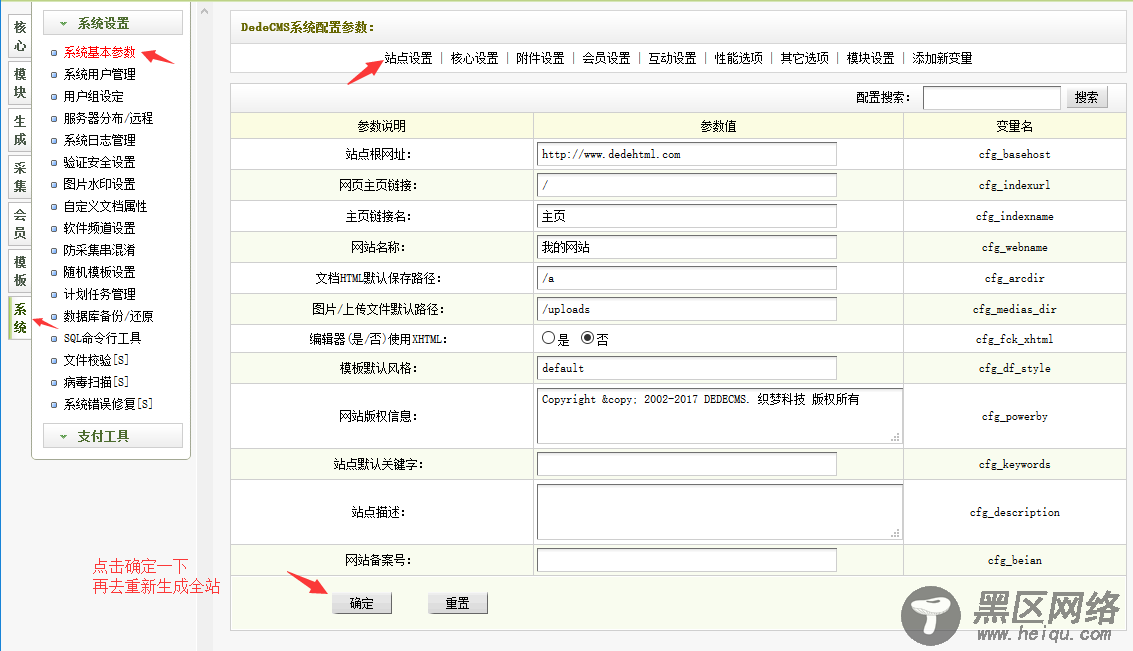Focus the 配置搜索 input field
The image size is (1133, 651).
(991, 98)
